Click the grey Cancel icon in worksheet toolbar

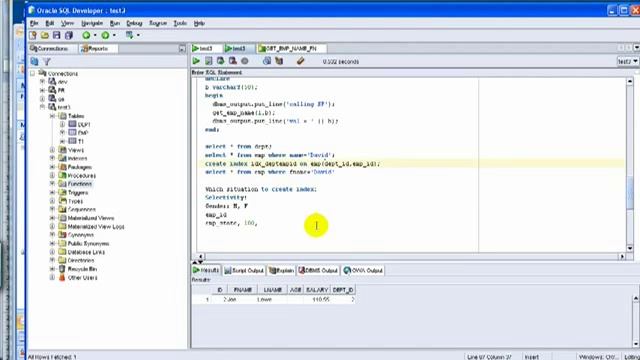pos(244,61)
